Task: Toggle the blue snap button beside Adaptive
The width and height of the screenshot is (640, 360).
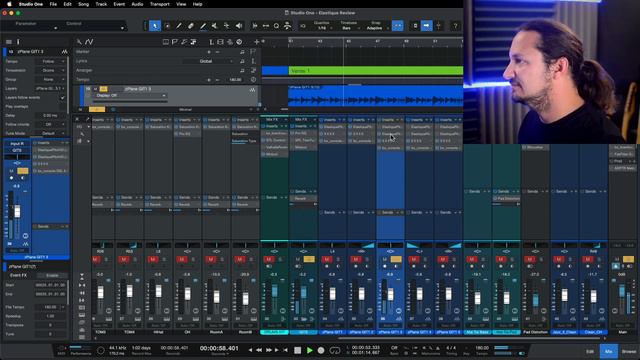Action: click(398, 26)
